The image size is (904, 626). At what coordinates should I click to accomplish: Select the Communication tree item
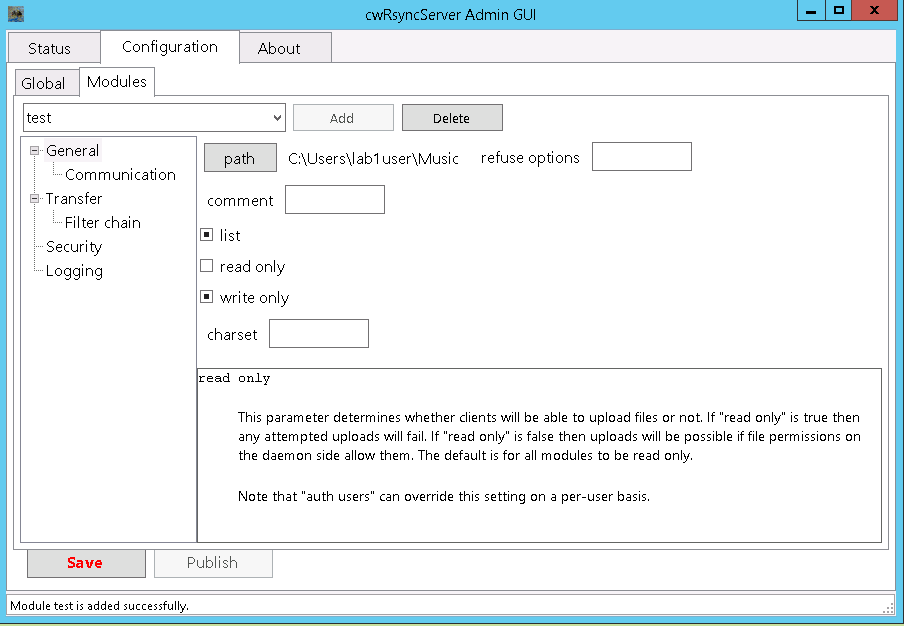[x=120, y=174]
